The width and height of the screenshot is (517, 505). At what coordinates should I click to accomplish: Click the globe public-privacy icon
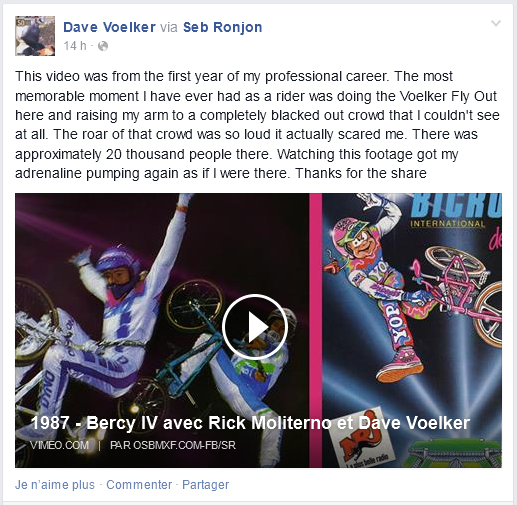103,46
